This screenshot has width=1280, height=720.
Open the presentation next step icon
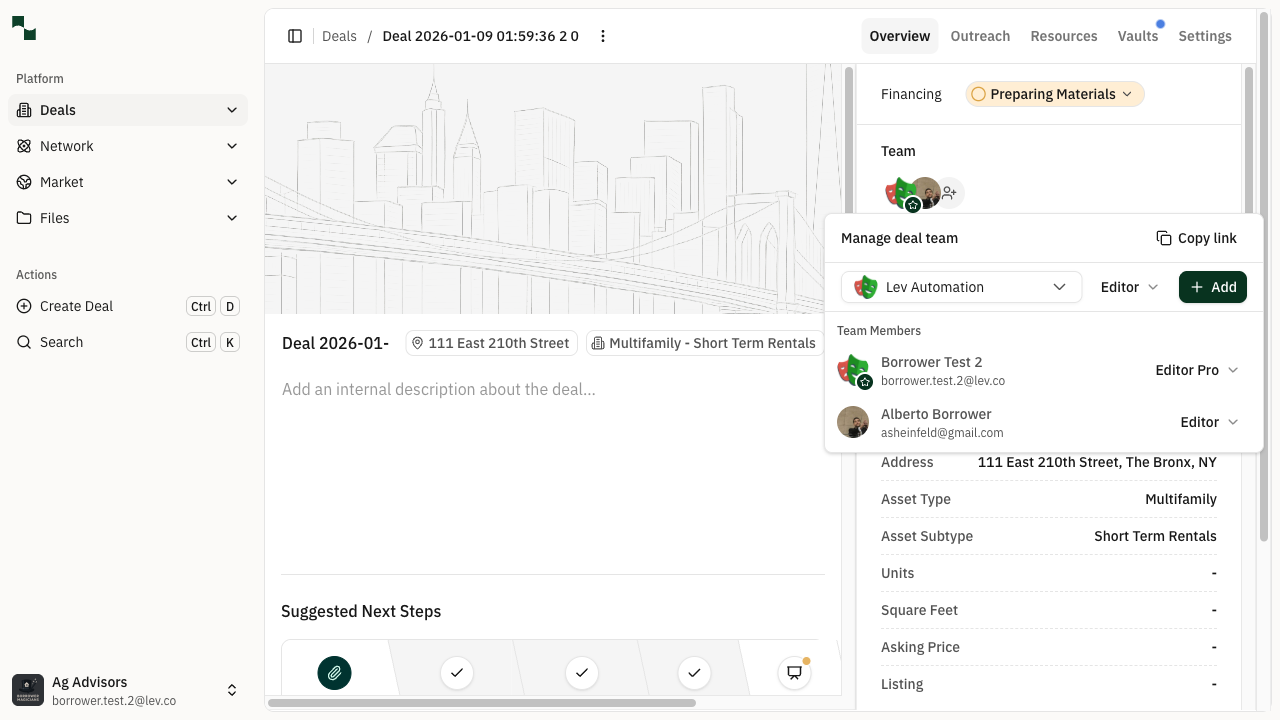click(794, 673)
